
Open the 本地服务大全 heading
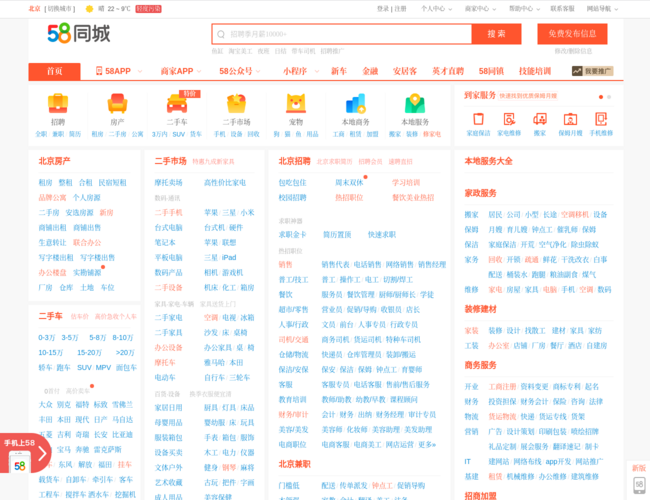tap(488, 161)
